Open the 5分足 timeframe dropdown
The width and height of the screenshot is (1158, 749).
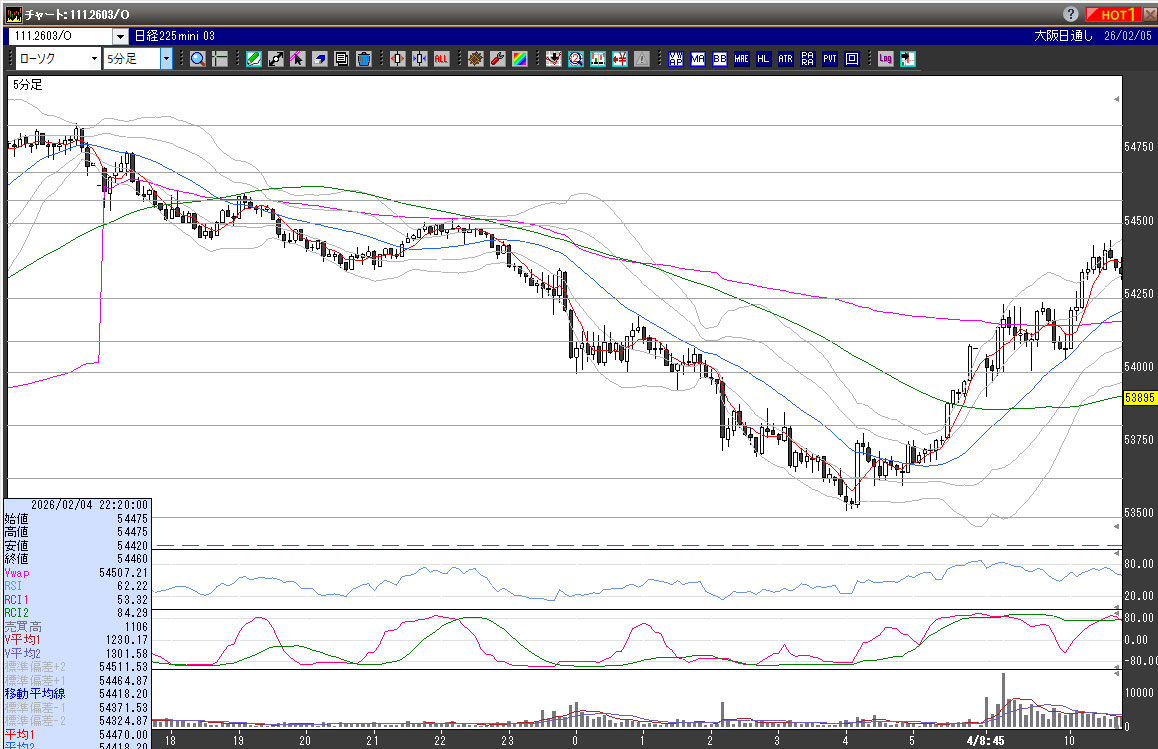(166, 59)
